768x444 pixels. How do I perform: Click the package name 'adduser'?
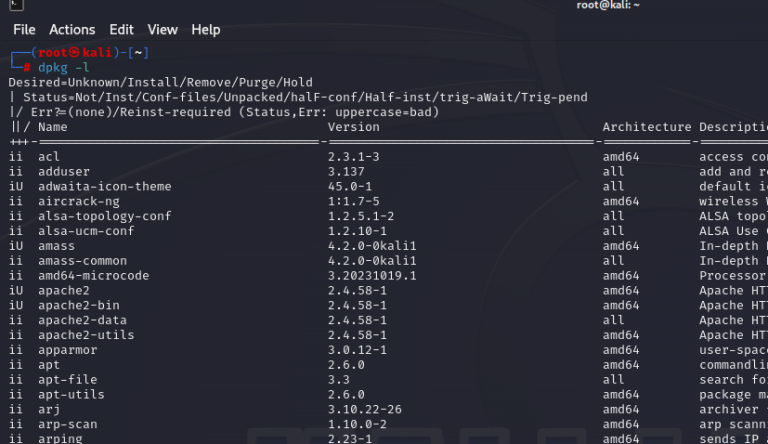coord(64,172)
